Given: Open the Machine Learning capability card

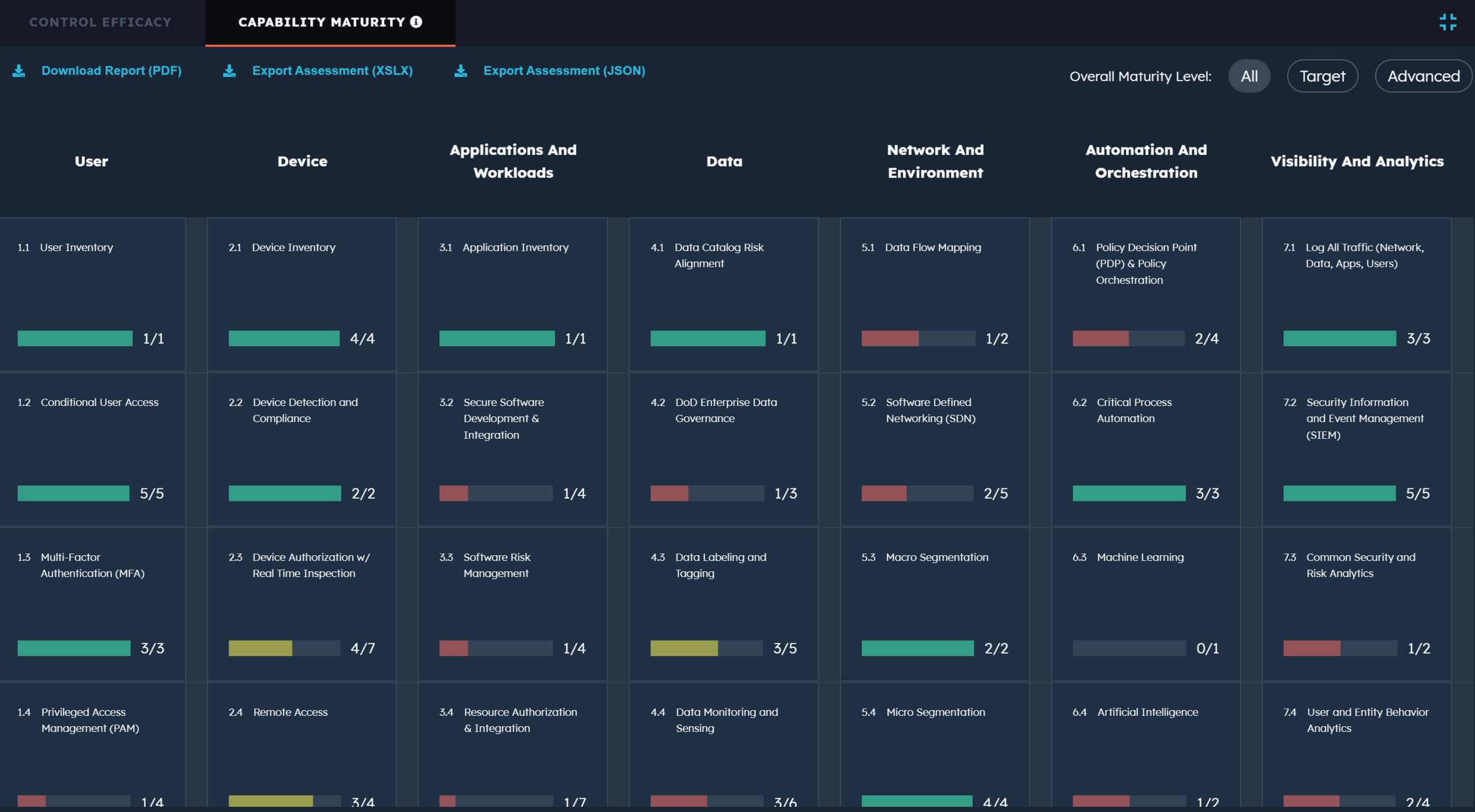Looking at the screenshot, I should pyautogui.click(x=1145, y=604).
